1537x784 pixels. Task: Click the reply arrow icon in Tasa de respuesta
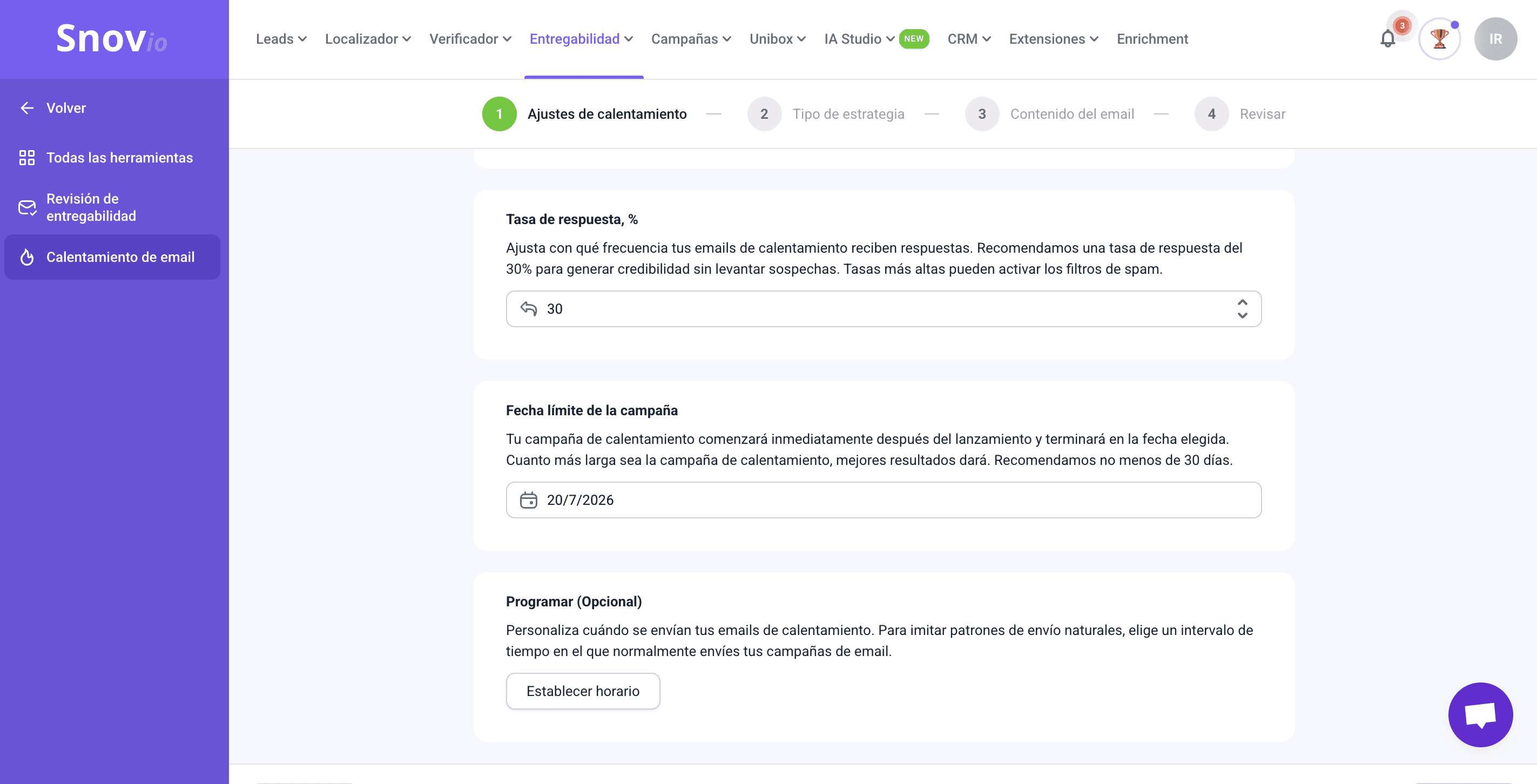[x=530, y=308]
